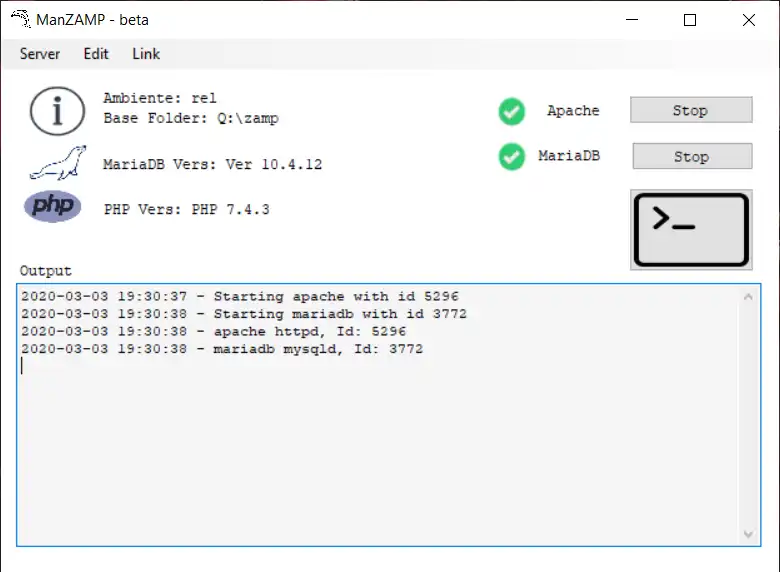The image size is (780, 572).
Task: Click the Apache service label
Action: click(x=573, y=110)
